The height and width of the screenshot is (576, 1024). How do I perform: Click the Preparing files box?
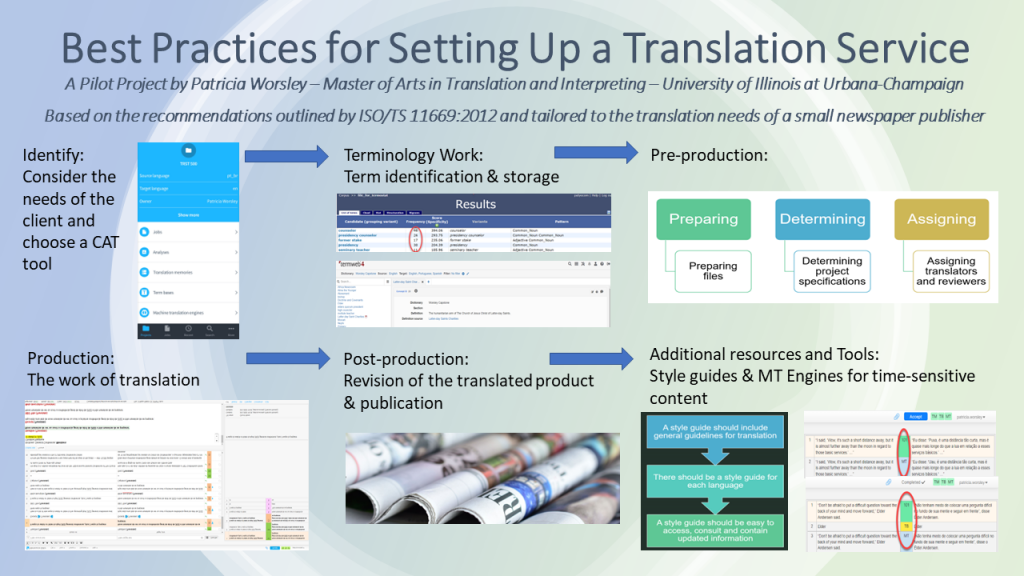(x=713, y=271)
